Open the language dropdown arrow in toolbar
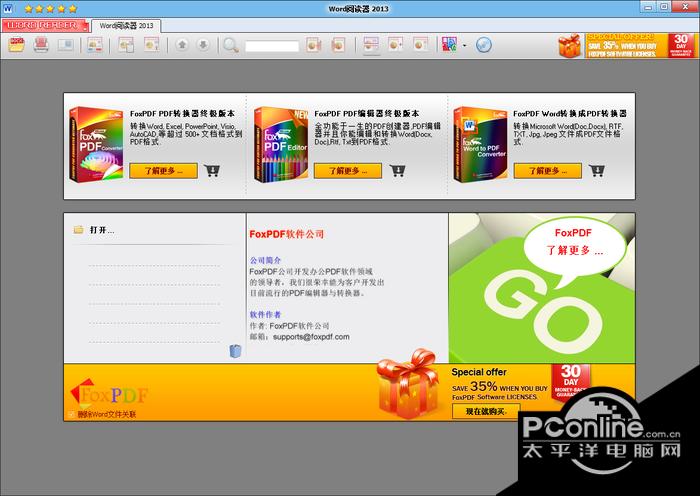 (464, 46)
